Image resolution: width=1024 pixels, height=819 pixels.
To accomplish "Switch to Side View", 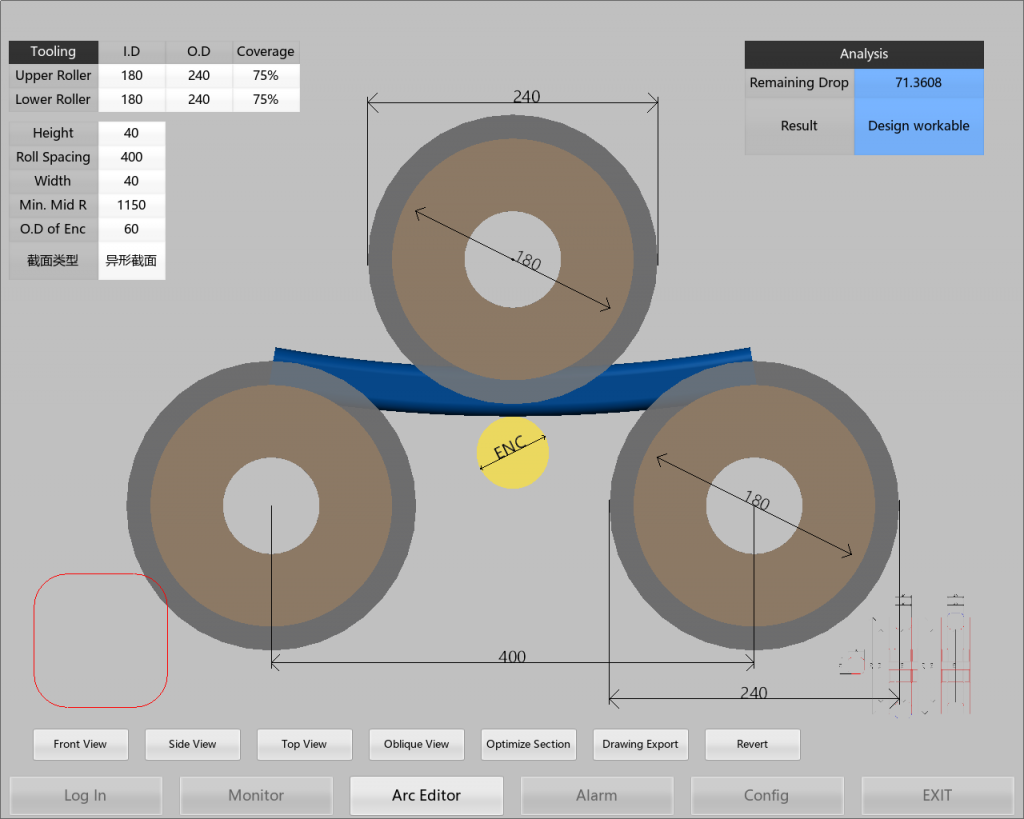I will [192, 744].
